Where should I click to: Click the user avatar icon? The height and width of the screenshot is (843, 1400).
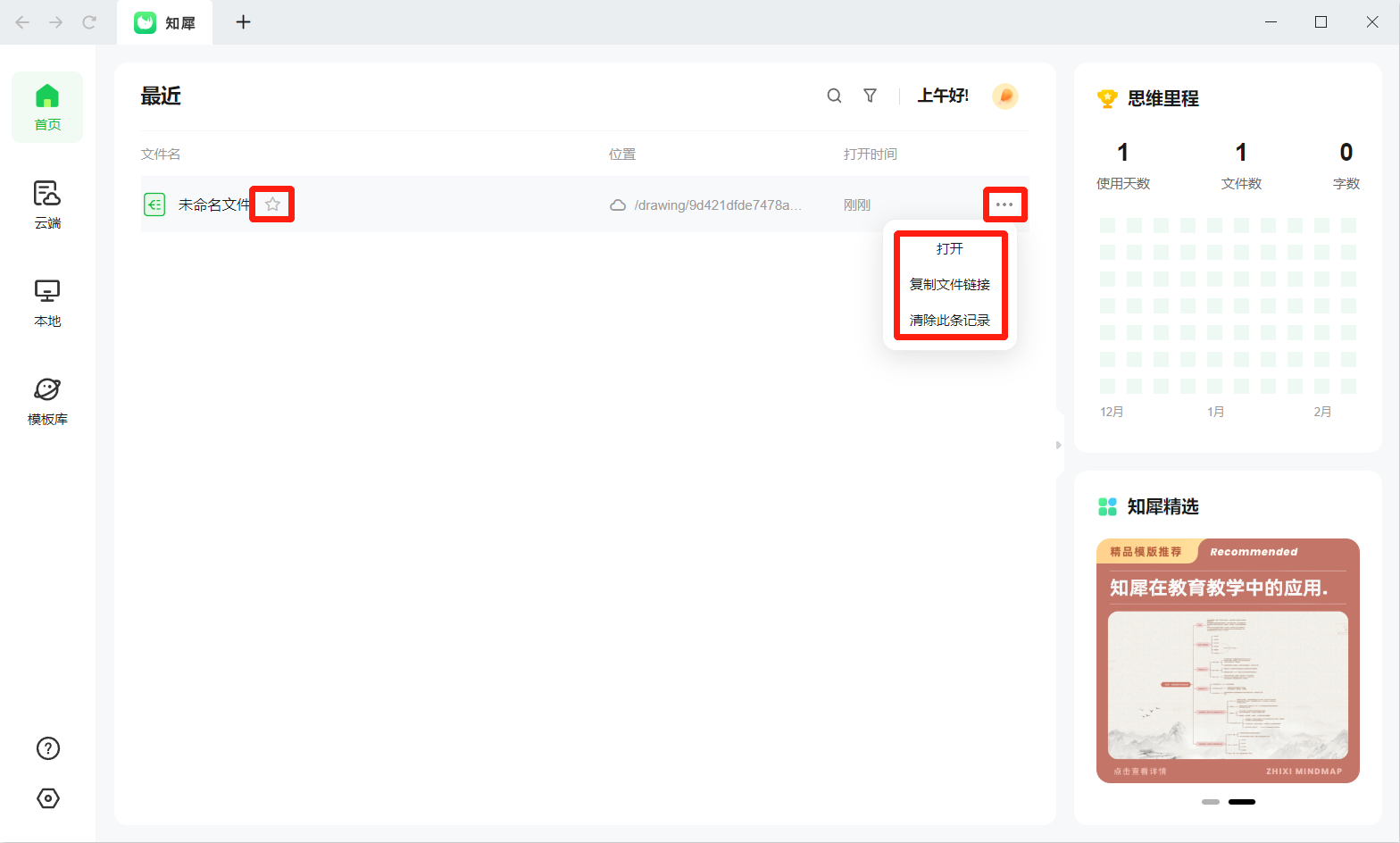1005,96
